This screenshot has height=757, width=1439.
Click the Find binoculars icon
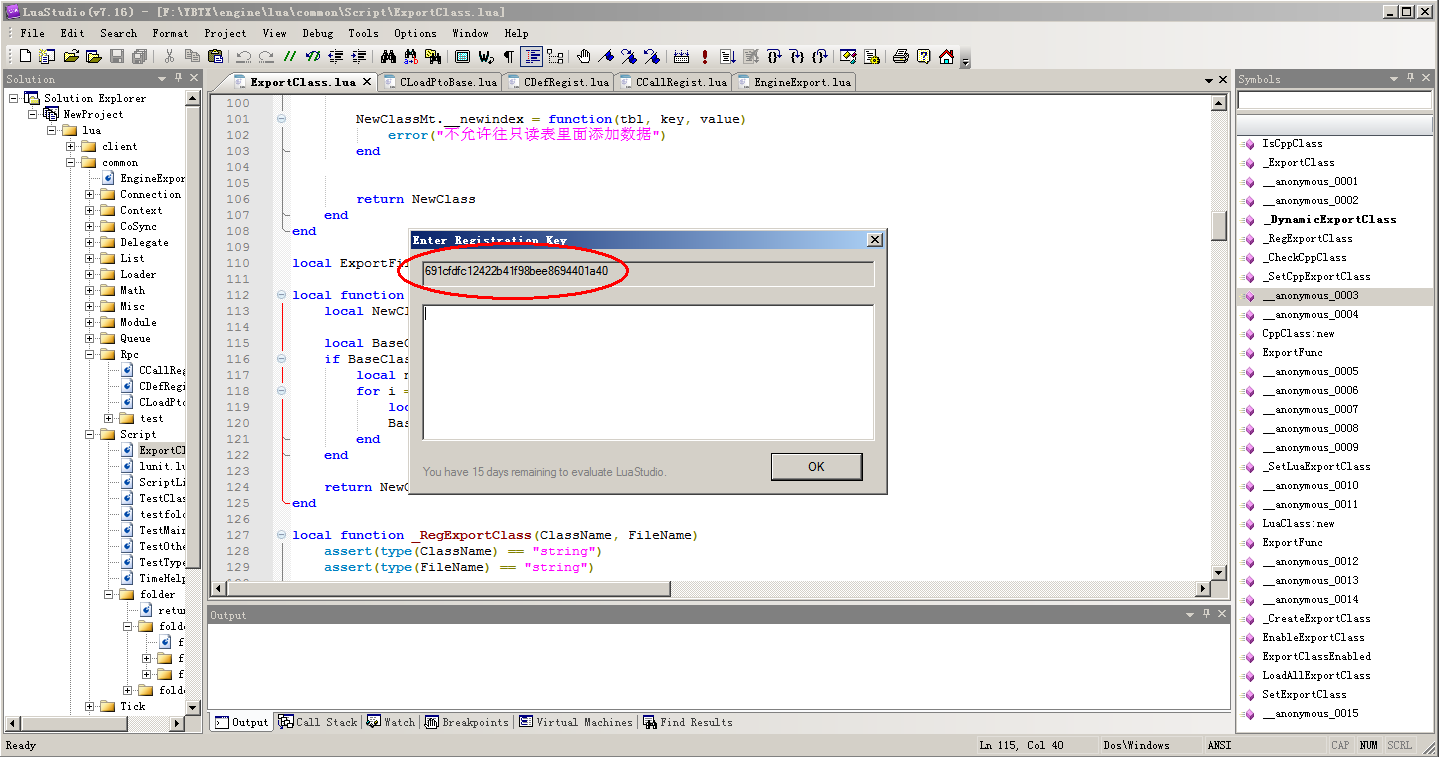tap(389, 57)
